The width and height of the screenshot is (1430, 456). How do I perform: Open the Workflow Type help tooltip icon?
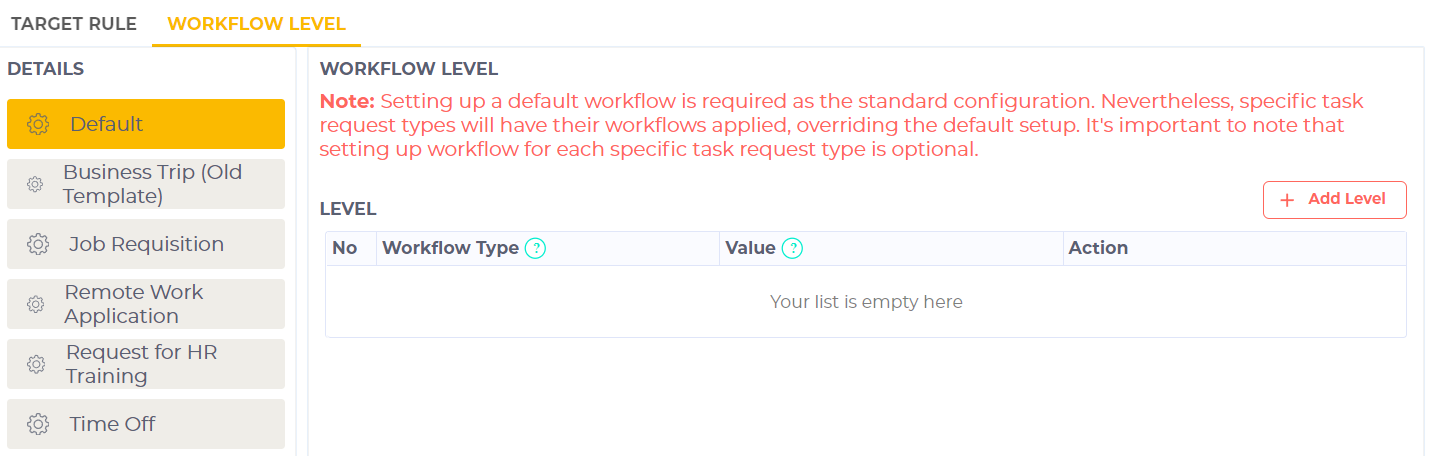[x=536, y=248]
